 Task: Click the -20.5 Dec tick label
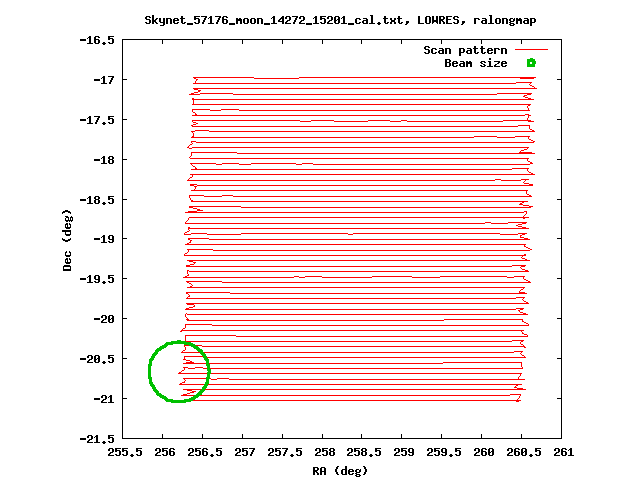pyautogui.click(x=97, y=359)
